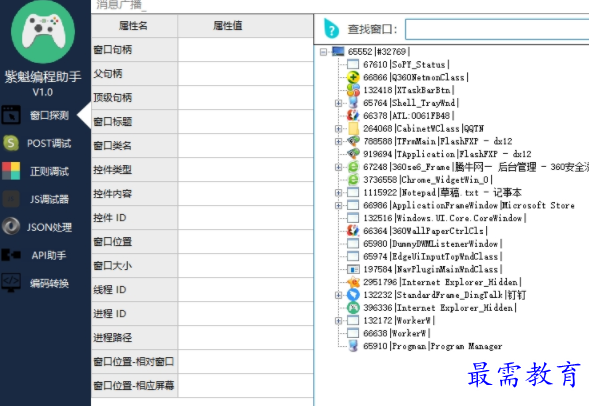Click the 属性名 column header
The width and height of the screenshot is (589, 406).
tap(134, 26)
